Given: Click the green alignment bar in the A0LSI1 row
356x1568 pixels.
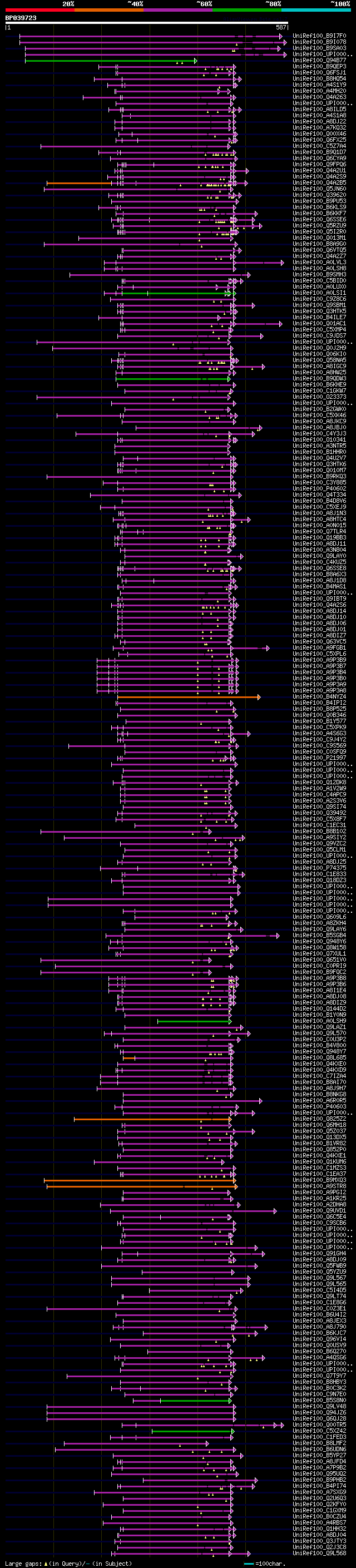Looking at the screenshot, I should [179, 293].
